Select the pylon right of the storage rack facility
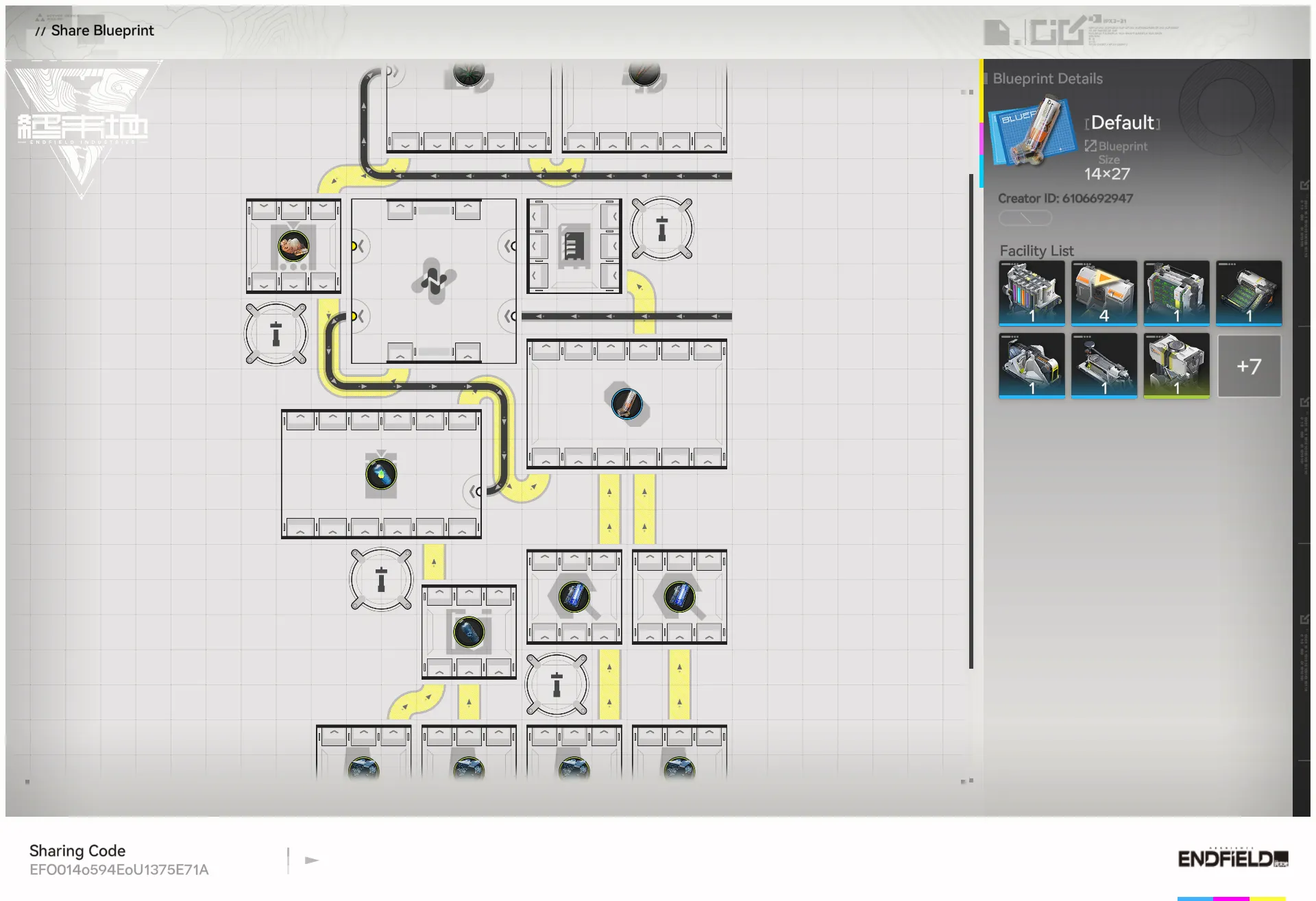The width and height of the screenshot is (1316, 901). click(x=661, y=228)
